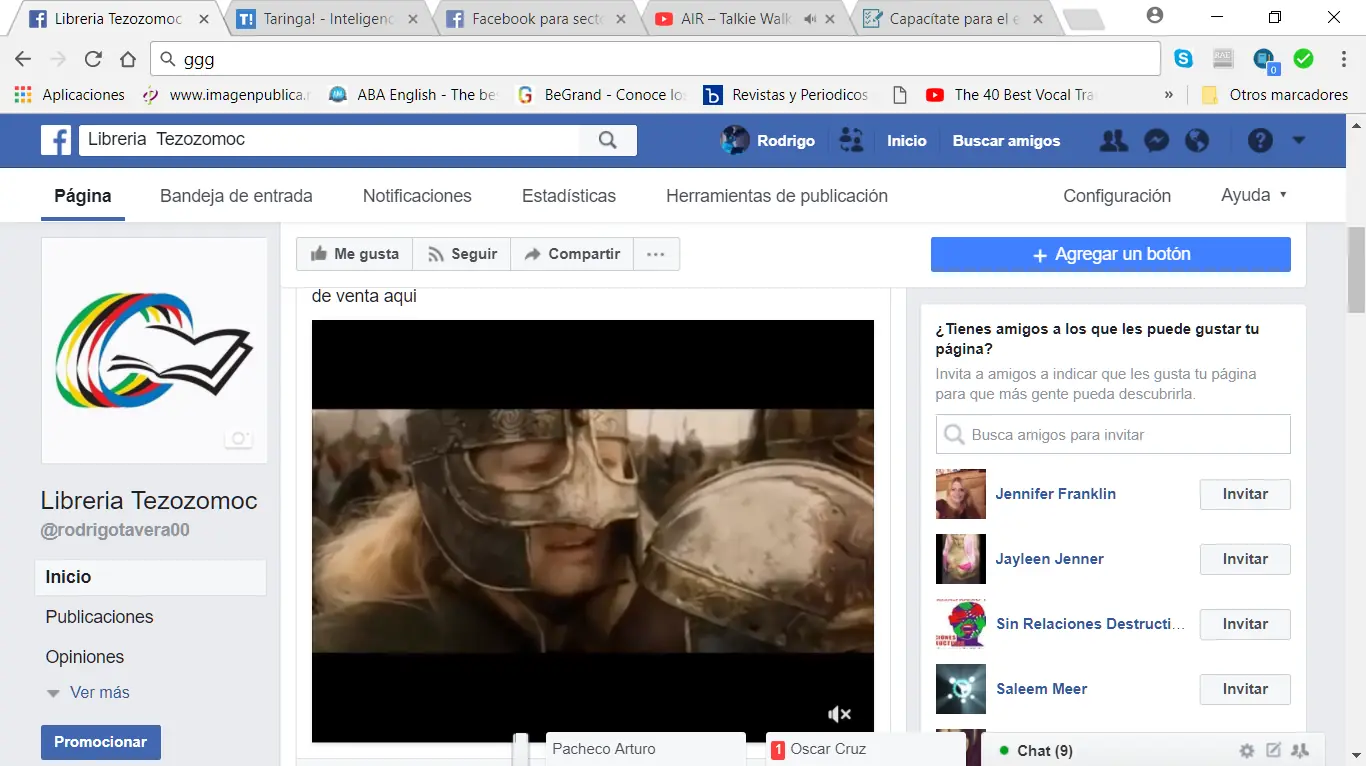
Task: Switch to the AIR – Talkie Walkie YouTube tab
Action: pos(735,19)
